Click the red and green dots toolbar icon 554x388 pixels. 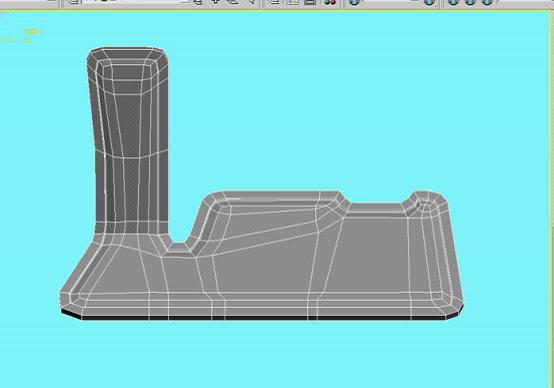[330, 2]
